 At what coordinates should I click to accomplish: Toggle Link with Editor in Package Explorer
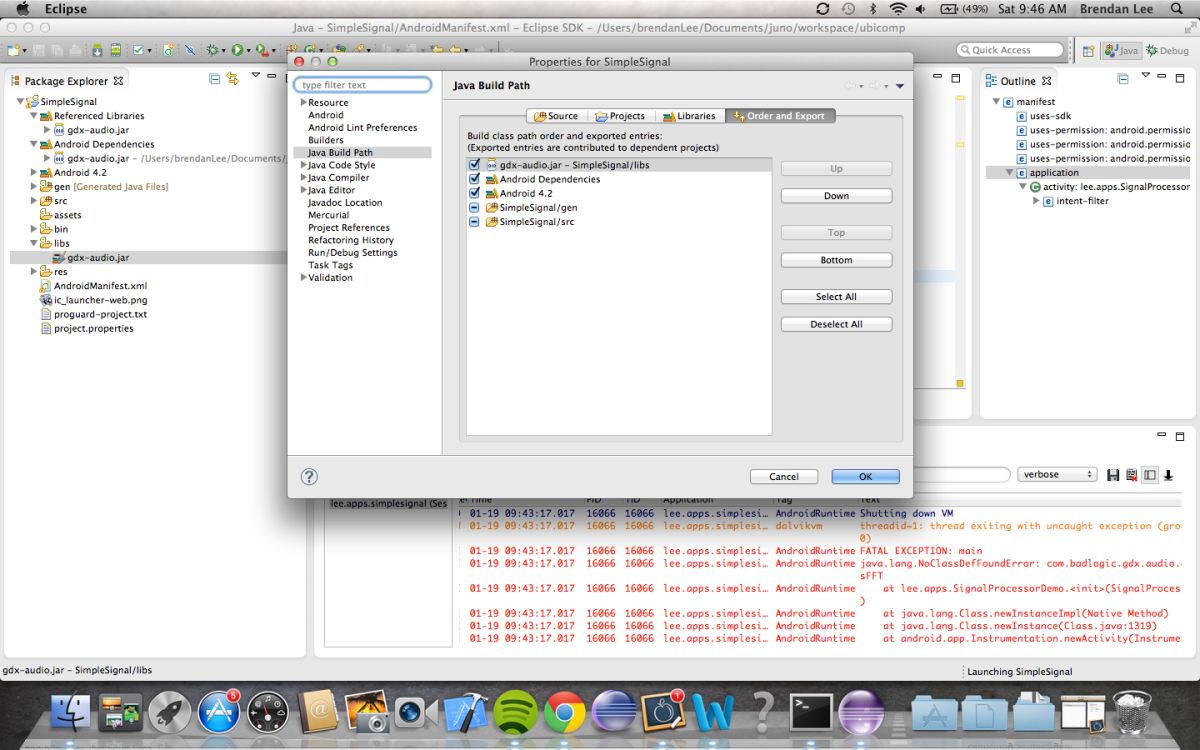pyautogui.click(x=232, y=79)
